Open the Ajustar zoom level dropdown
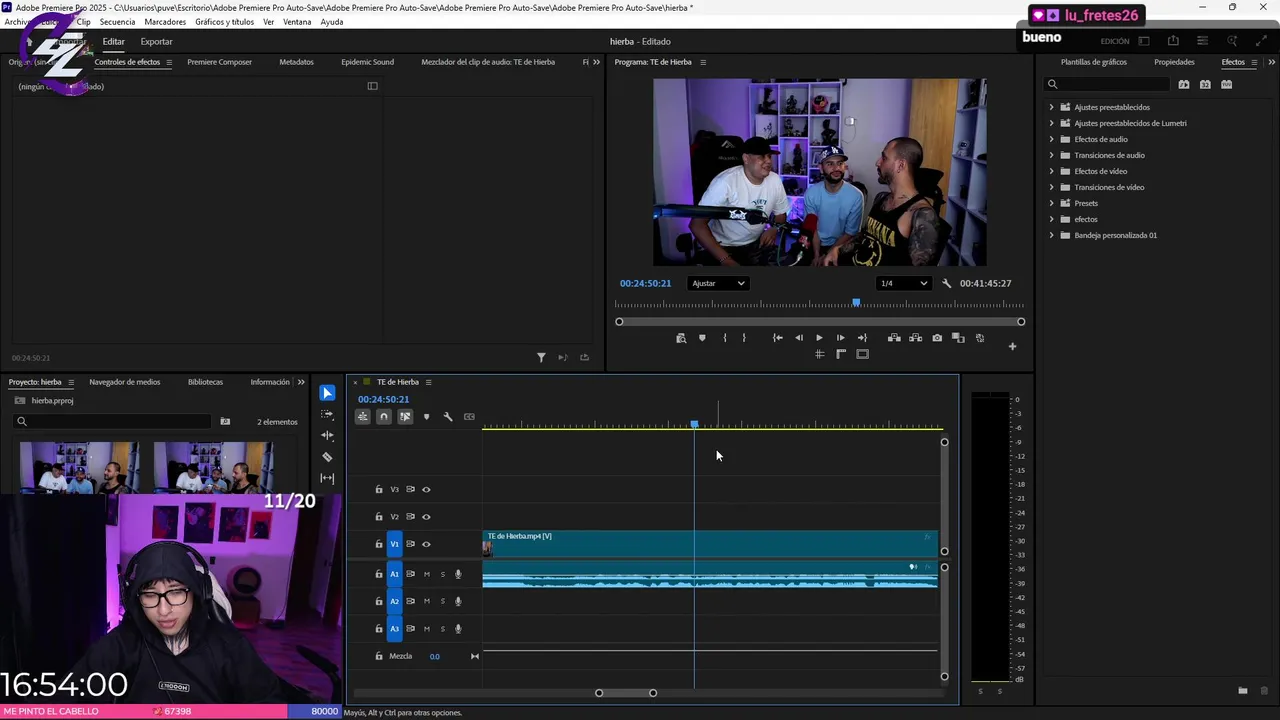1280x720 pixels. coord(718,283)
